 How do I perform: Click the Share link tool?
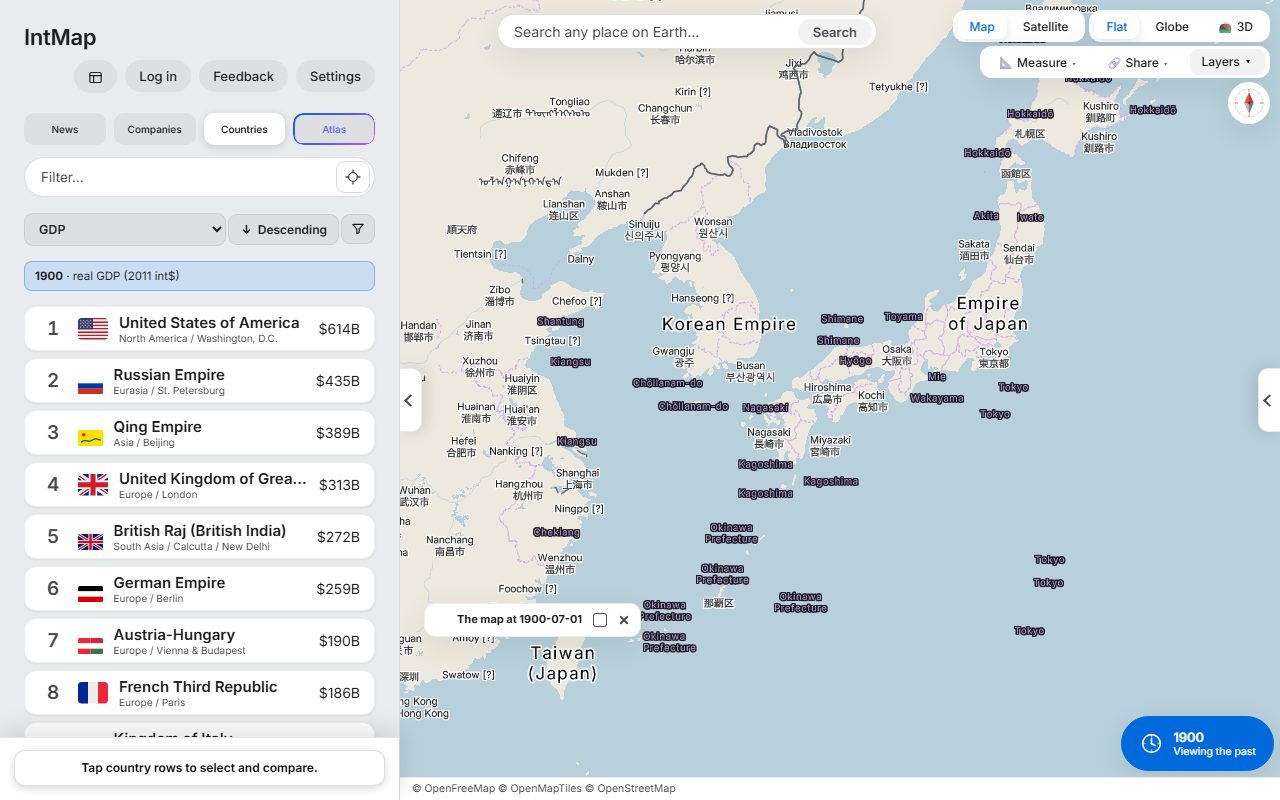[x=1138, y=62]
